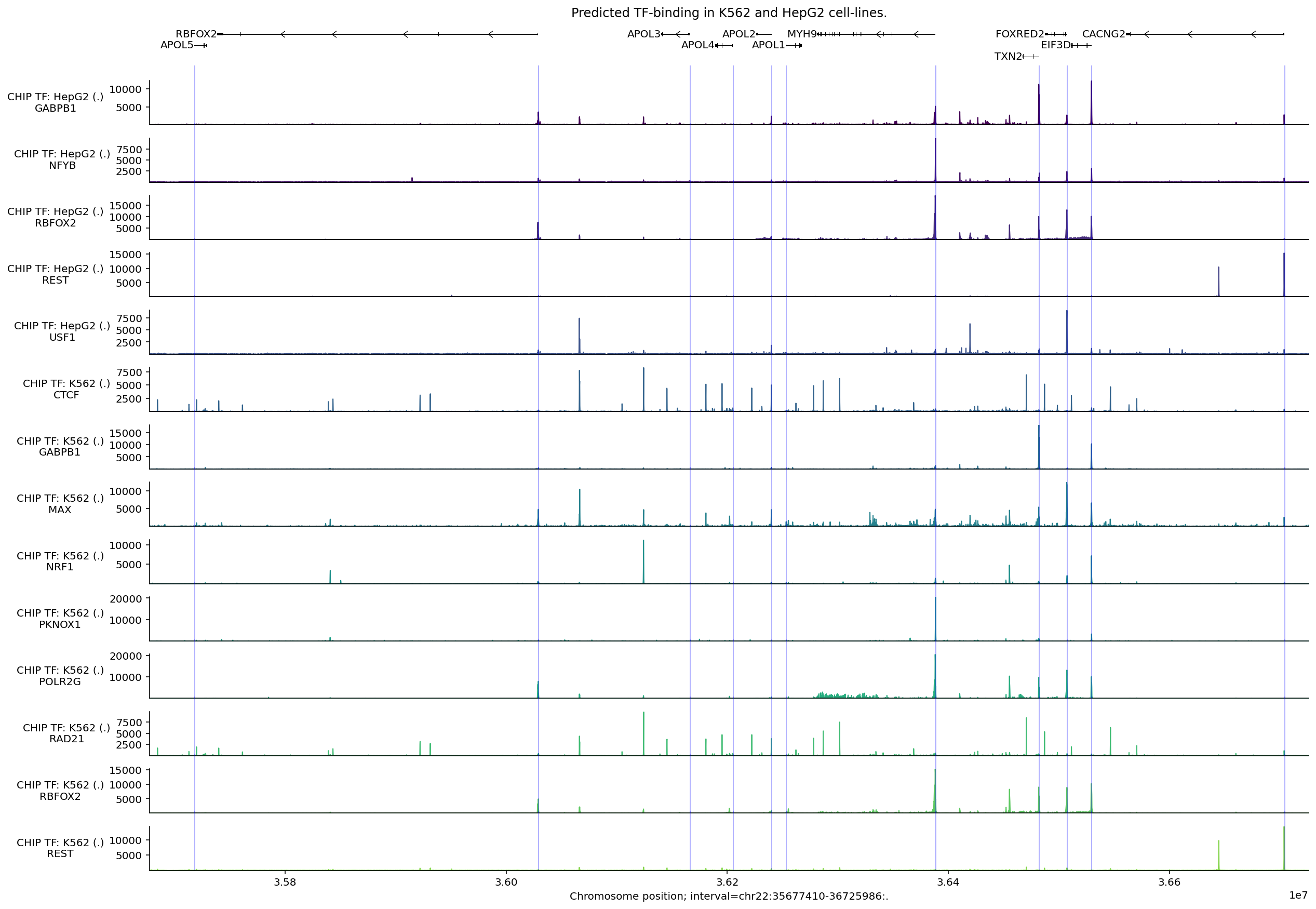Click HepG2 GABPB1 track label
Image resolution: width=1316 pixels, height=909 pixels.
pos(55,102)
